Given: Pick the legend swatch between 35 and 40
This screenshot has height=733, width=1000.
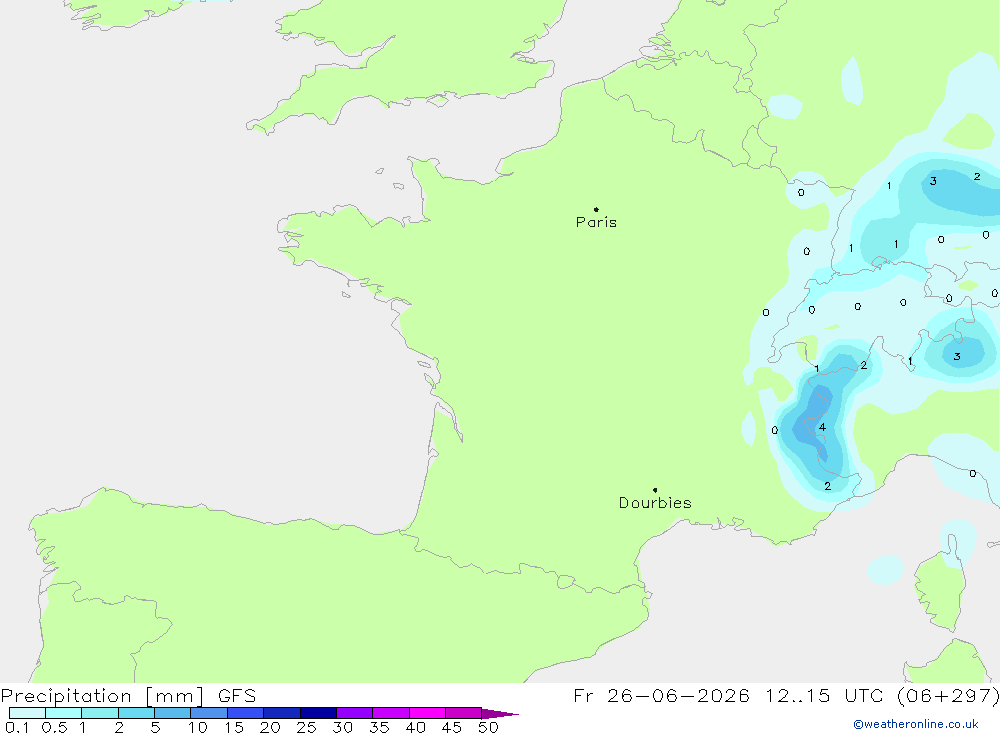Looking at the screenshot, I should 391,713.
